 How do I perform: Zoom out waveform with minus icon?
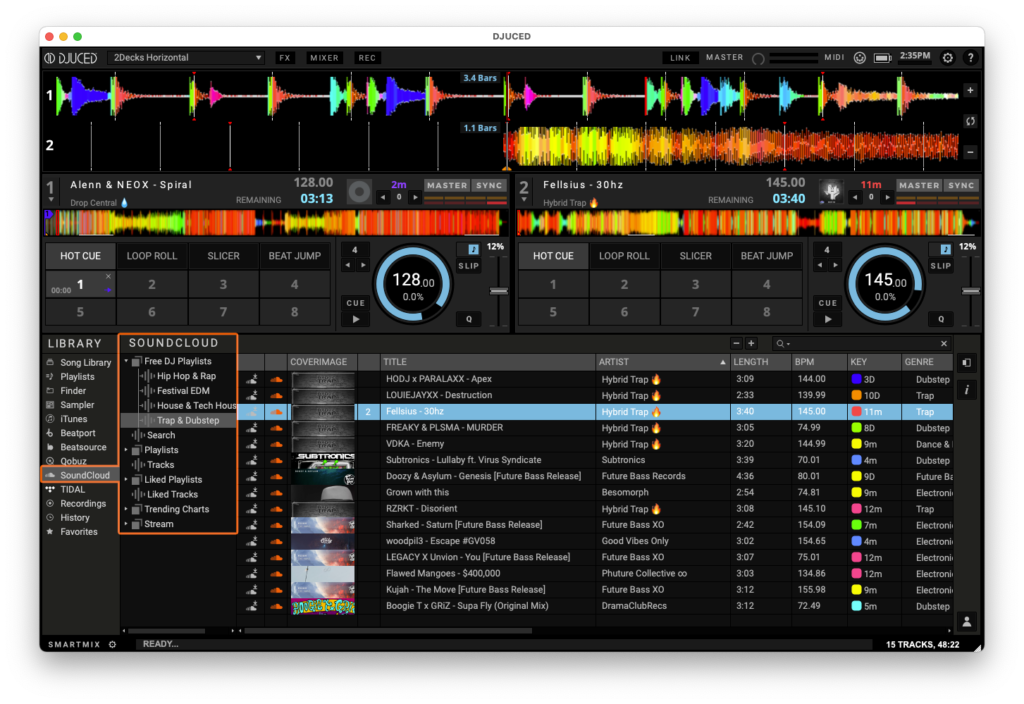(x=970, y=152)
